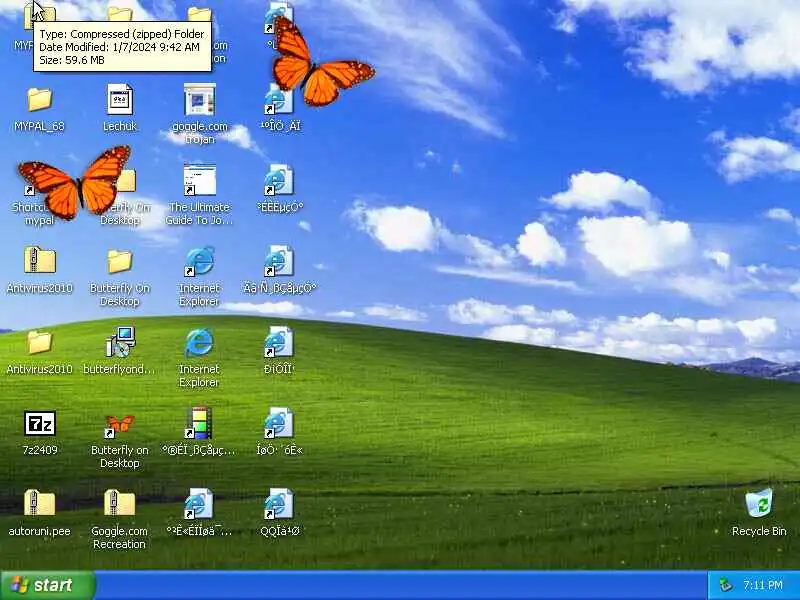Click the 'Recycle Bin' label text

(x=759, y=531)
